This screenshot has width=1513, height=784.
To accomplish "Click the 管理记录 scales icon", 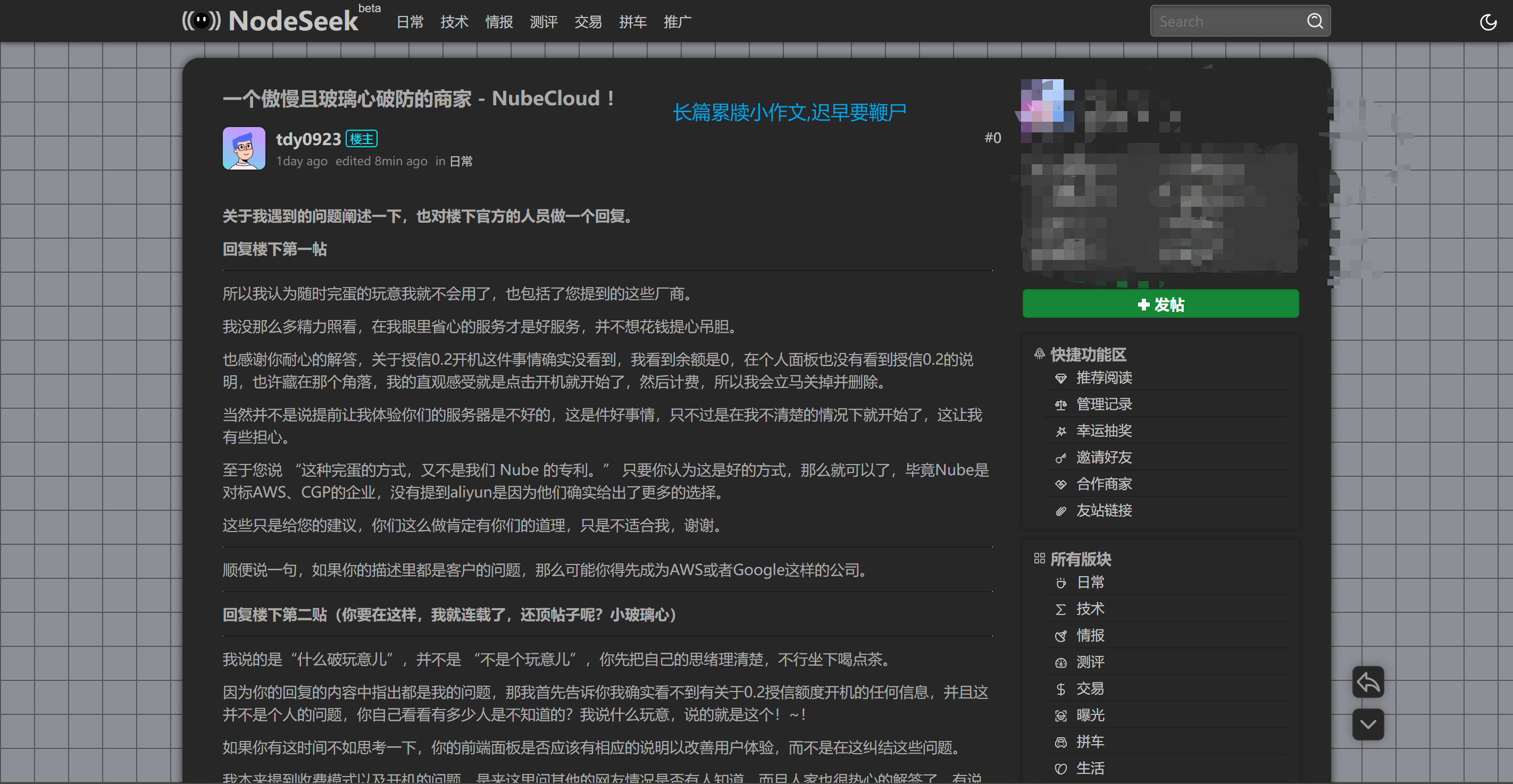I will click(x=1060, y=405).
